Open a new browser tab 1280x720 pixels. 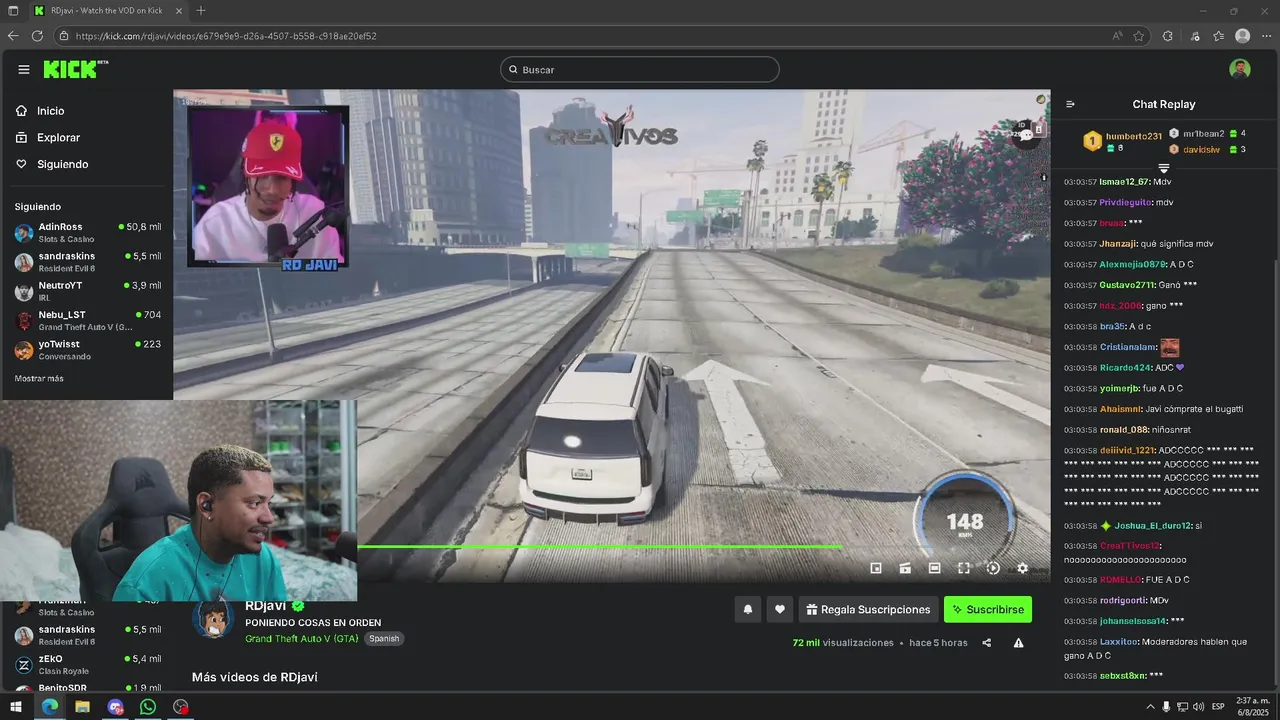pos(201,11)
